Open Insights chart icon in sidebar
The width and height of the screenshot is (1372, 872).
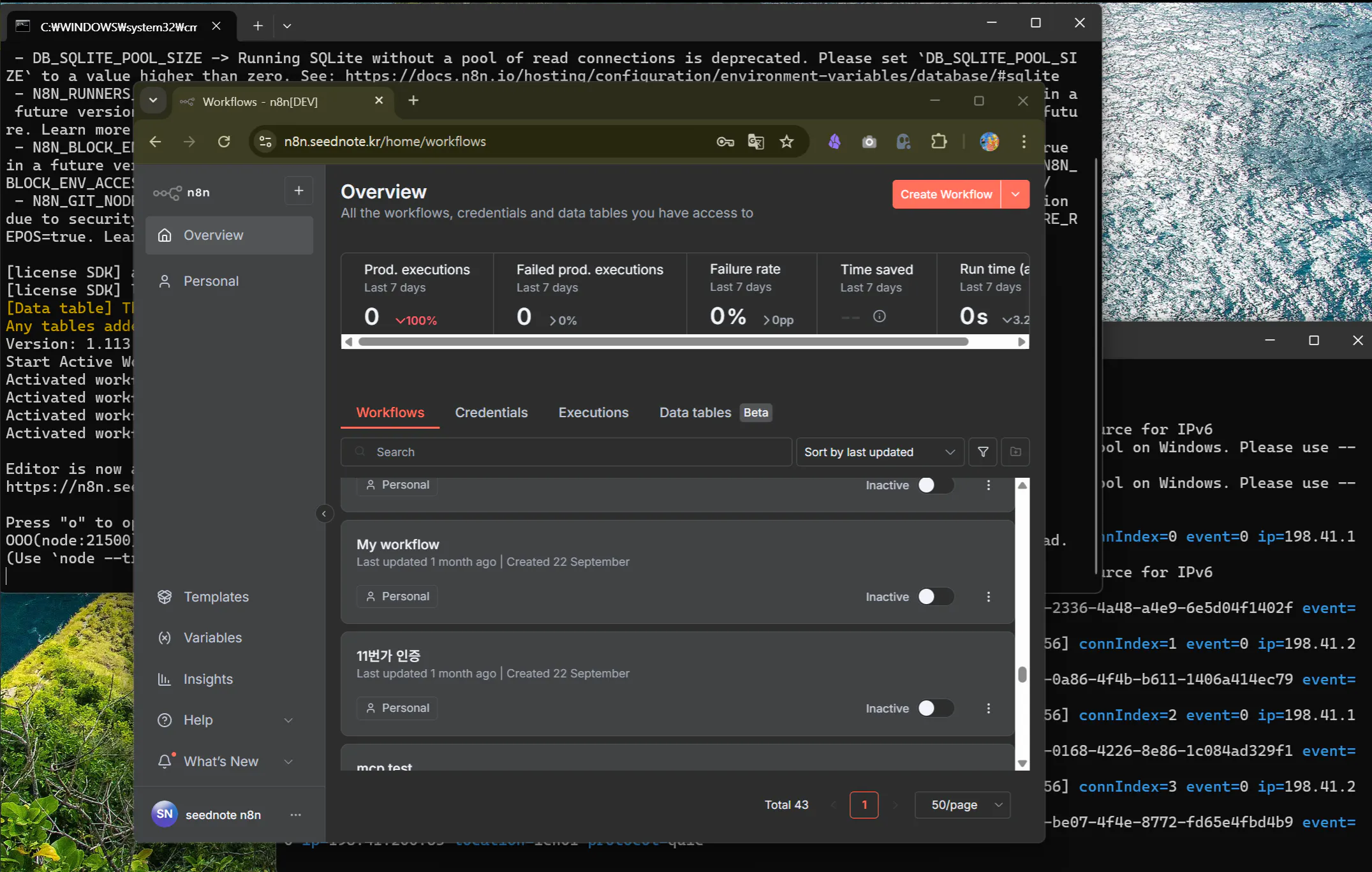[x=165, y=679]
